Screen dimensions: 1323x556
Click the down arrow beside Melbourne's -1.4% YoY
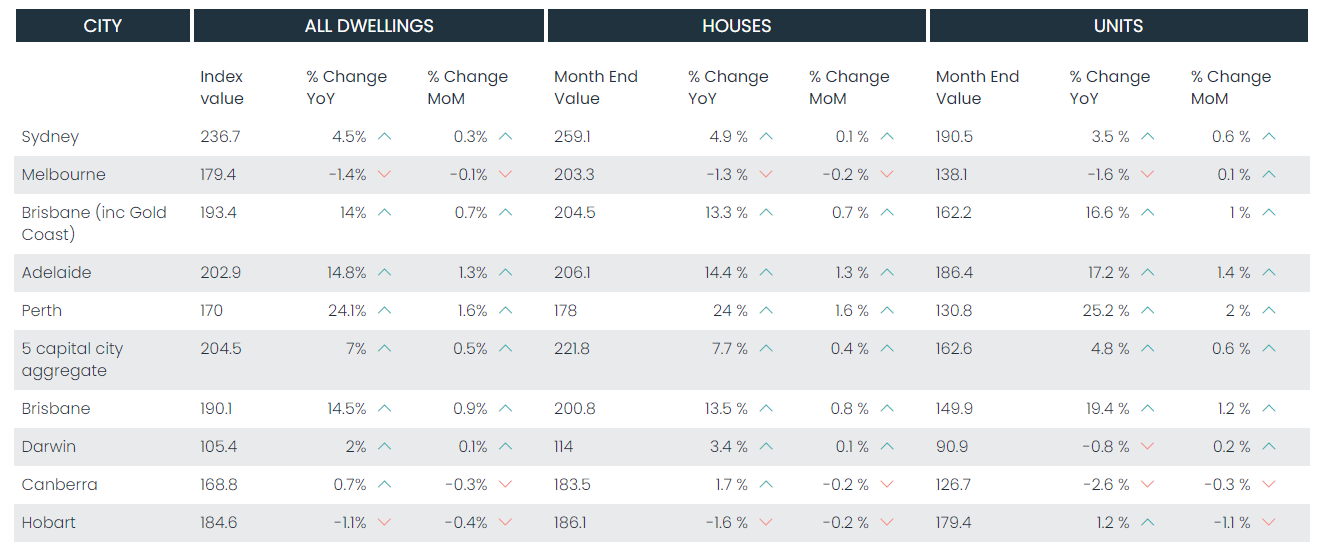tap(385, 175)
